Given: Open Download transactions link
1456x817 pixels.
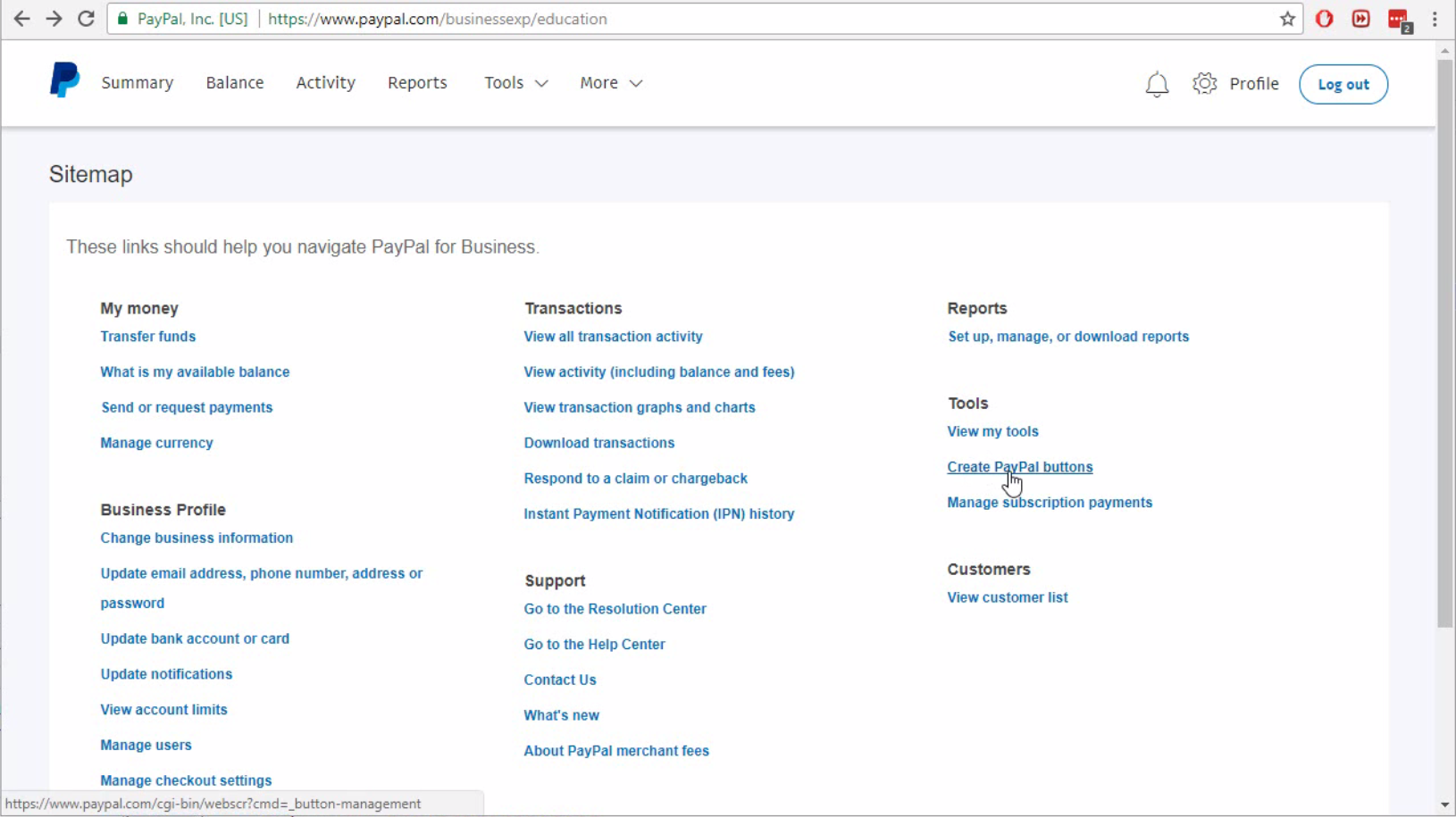Looking at the screenshot, I should (599, 443).
